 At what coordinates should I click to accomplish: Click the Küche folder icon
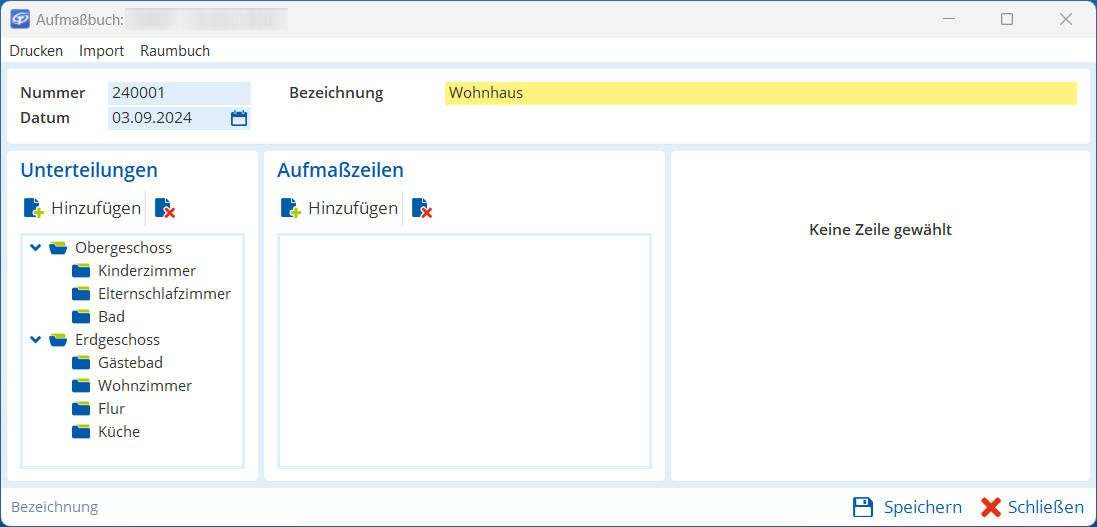click(81, 432)
